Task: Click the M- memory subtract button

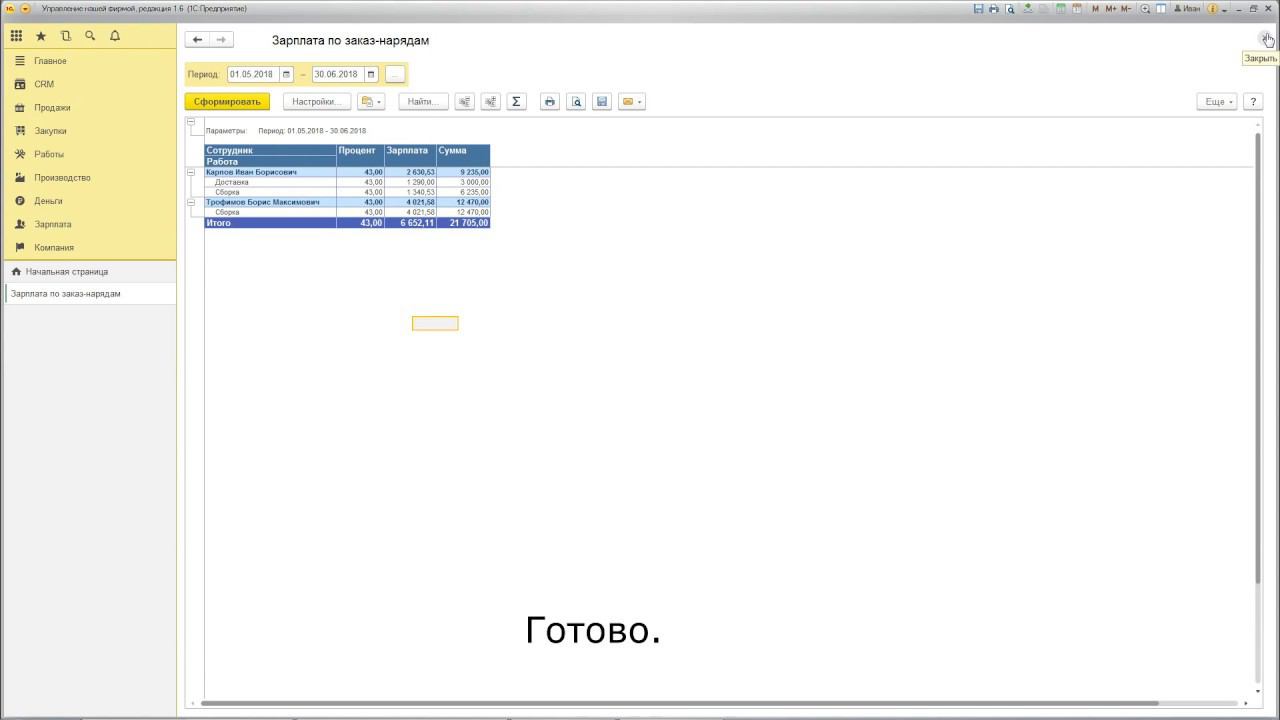Action: 1126,8
